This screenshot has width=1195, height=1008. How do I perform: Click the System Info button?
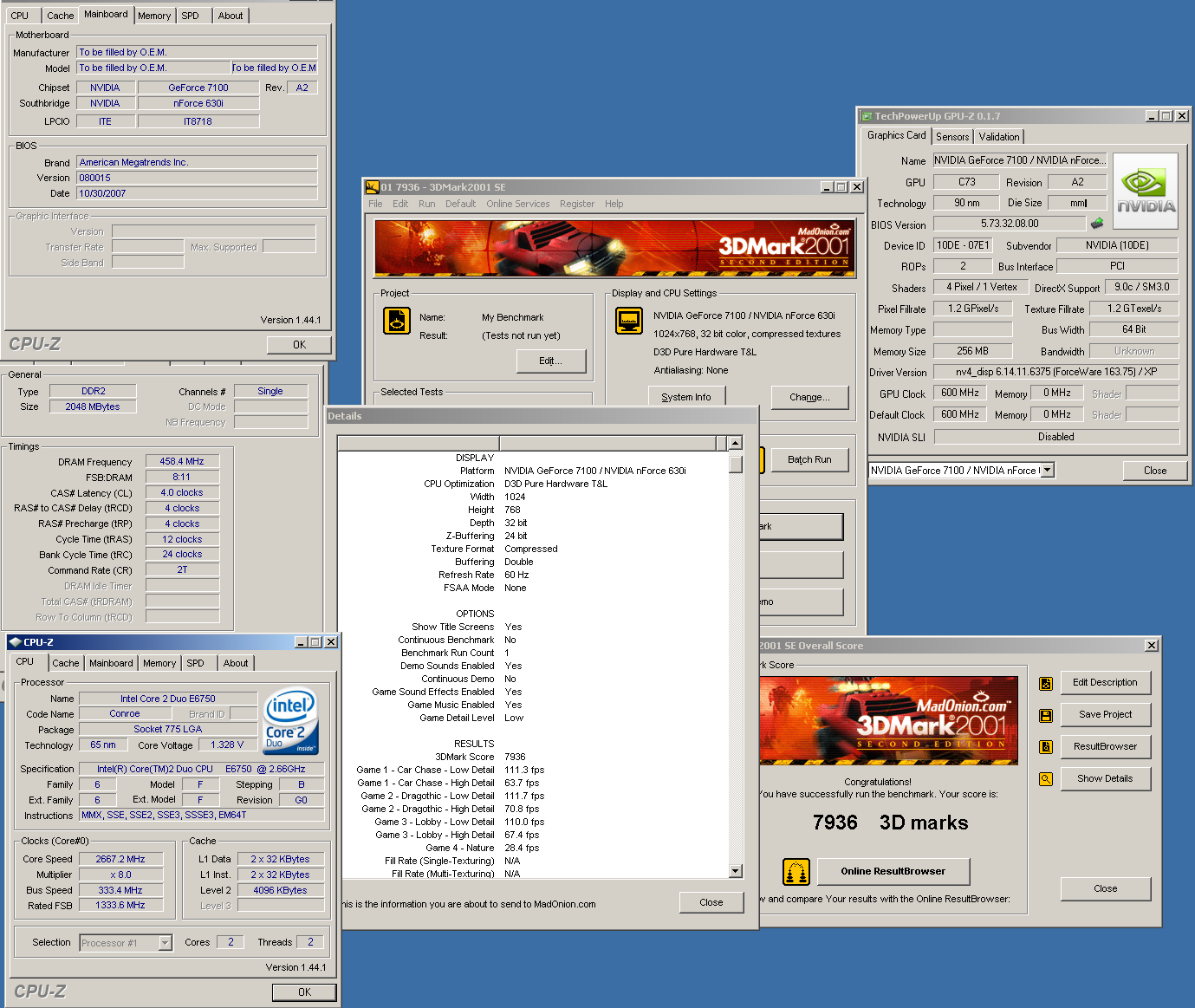tap(686, 397)
